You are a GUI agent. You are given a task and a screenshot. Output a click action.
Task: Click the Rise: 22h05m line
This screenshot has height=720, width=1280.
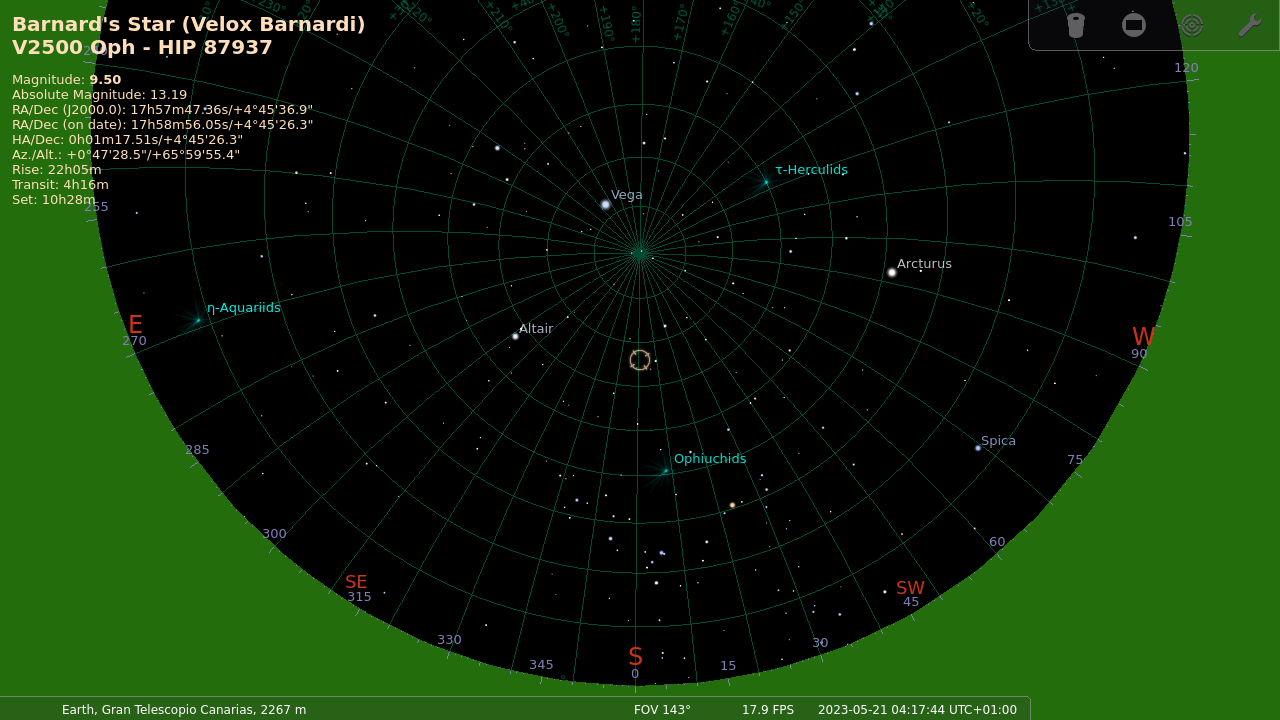click(x=57, y=169)
